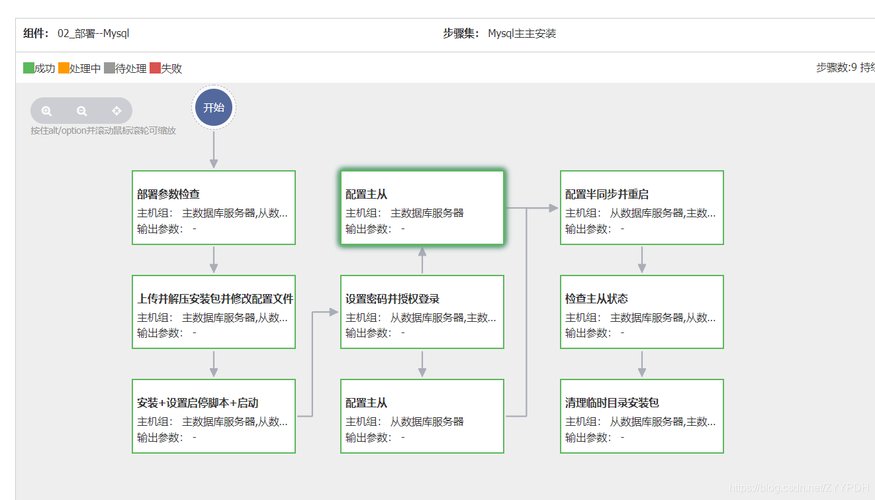Click the step set name Mysql主主安装
The image size is (875, 500).
point(522,33)
